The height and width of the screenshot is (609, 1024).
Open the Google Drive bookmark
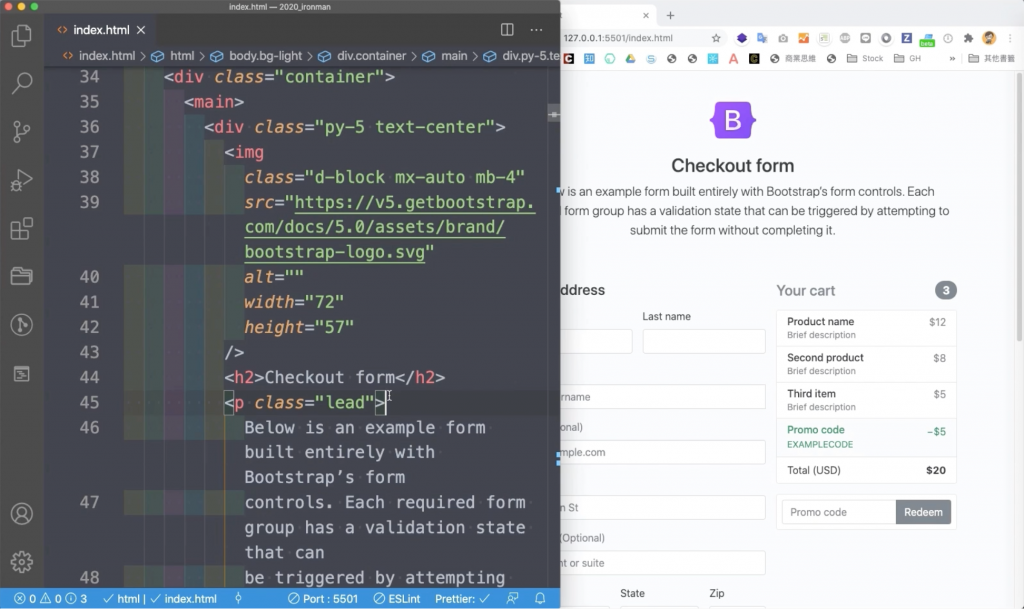(x=630, y=59)
